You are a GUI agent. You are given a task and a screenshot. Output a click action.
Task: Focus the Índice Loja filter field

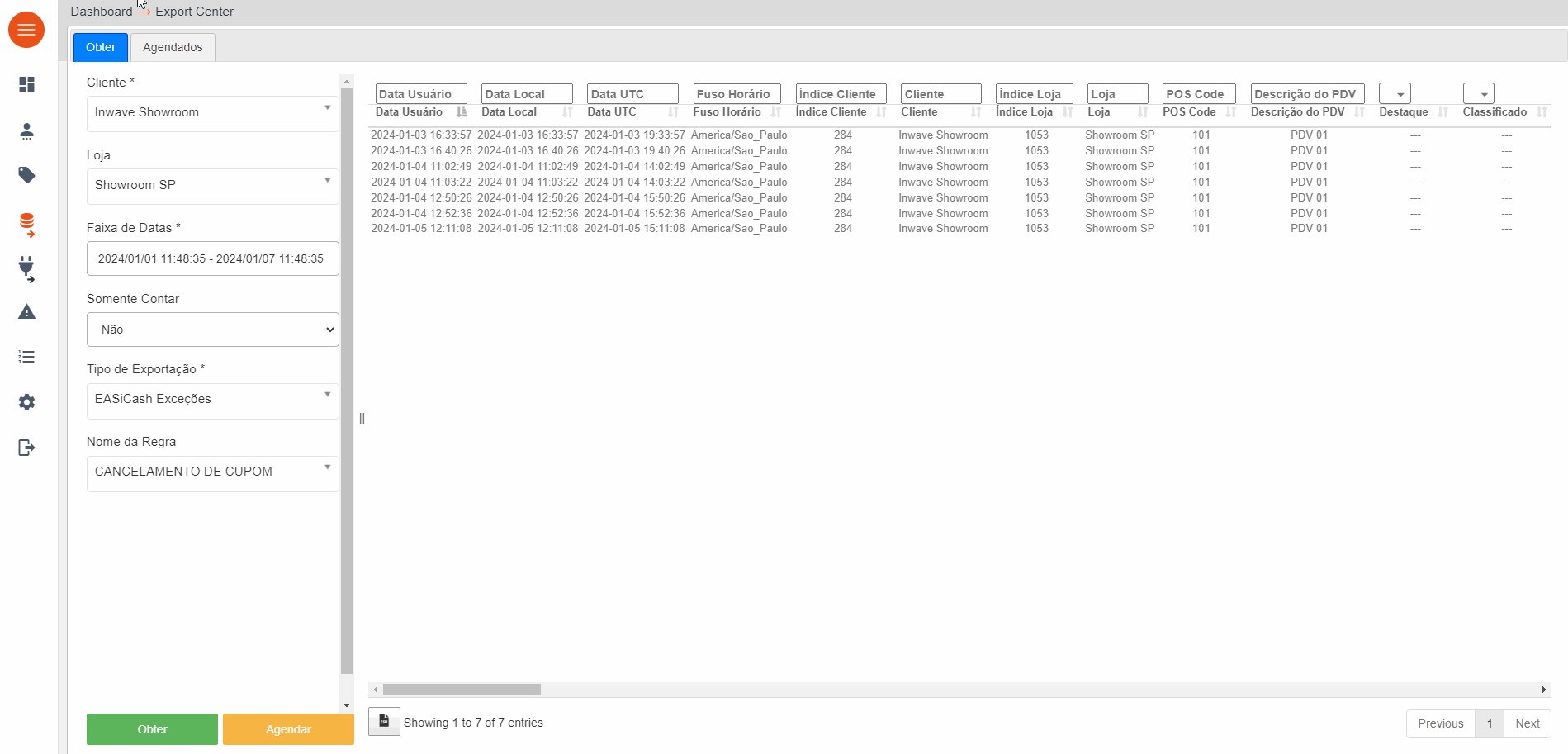(x=1034, y=94)
